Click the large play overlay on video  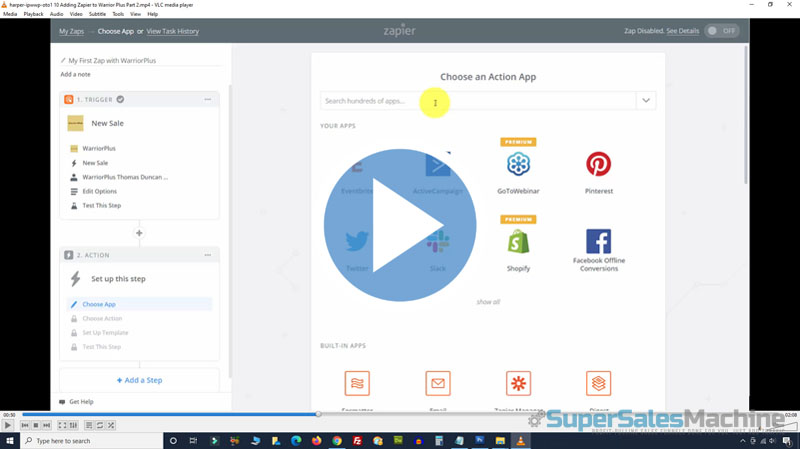[398, 225]
